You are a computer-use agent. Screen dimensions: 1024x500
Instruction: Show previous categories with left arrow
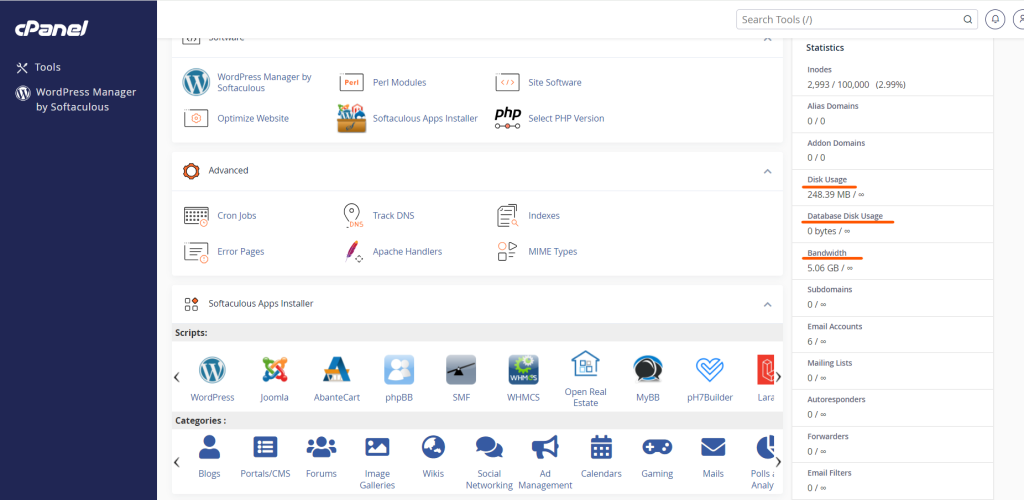[x=177, y=462]
